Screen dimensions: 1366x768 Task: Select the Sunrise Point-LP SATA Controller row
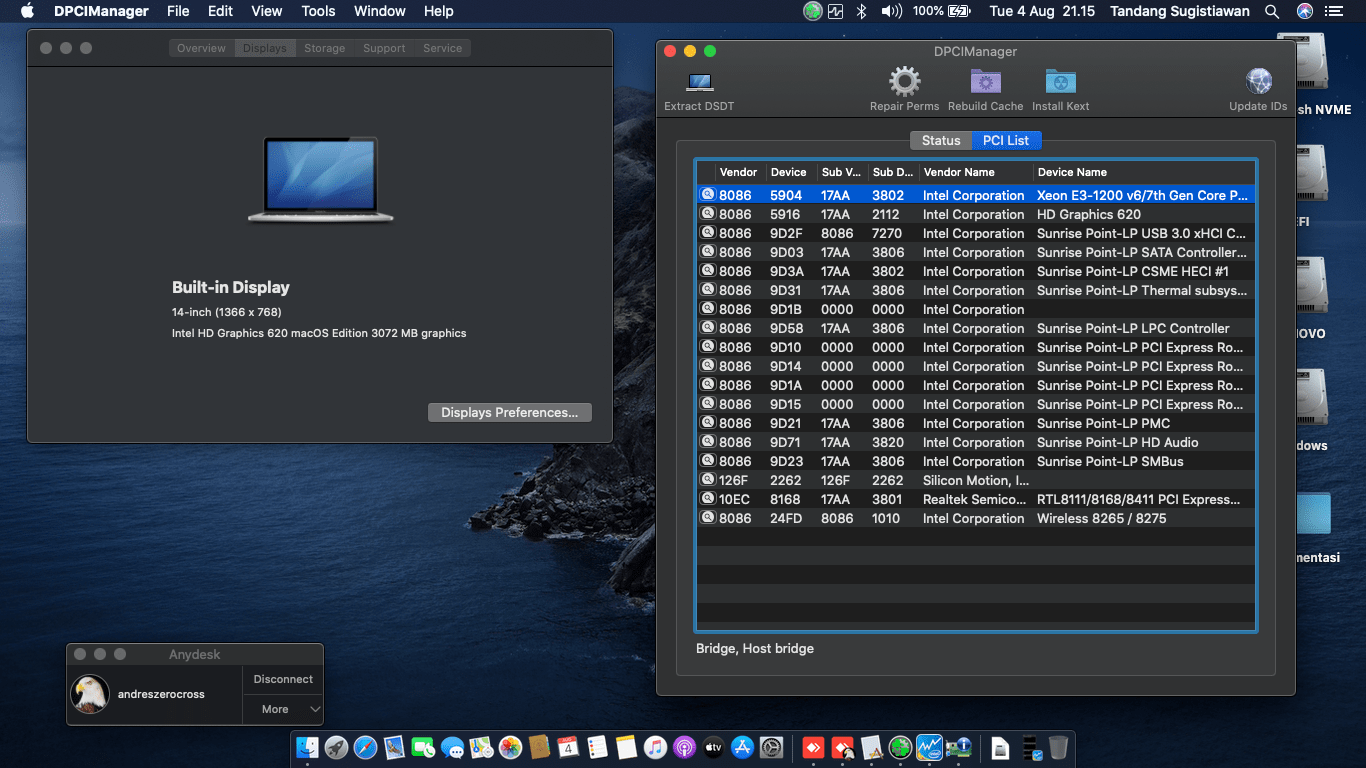(975, 252)
